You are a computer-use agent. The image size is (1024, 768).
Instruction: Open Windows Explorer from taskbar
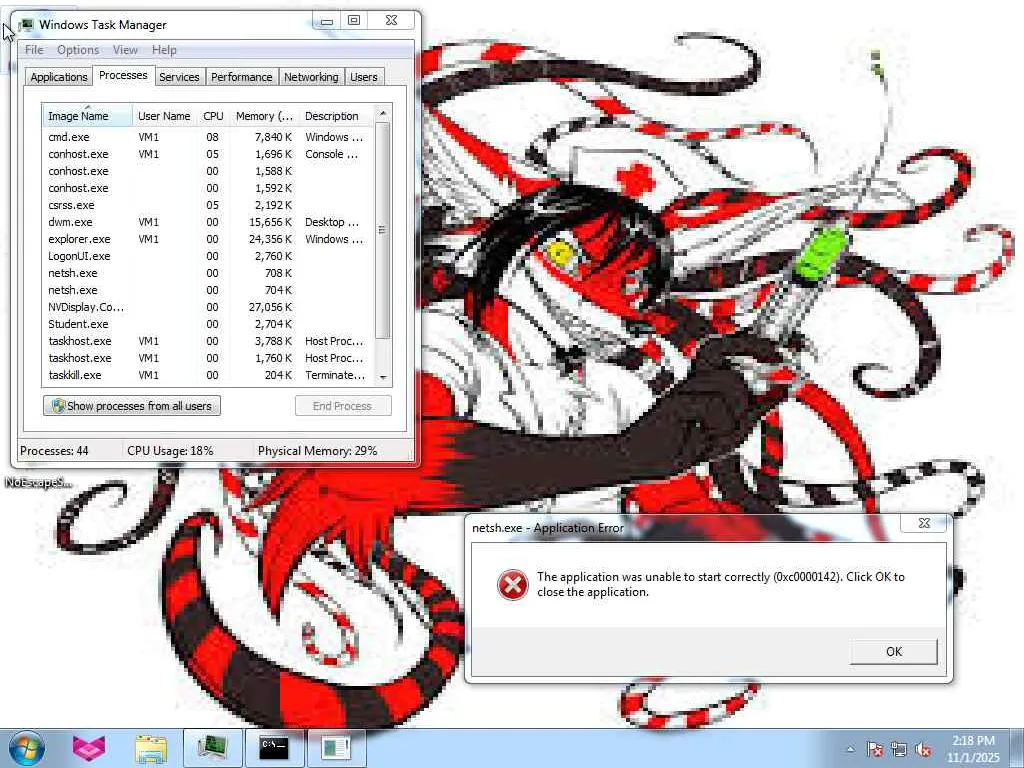(151, 748)
